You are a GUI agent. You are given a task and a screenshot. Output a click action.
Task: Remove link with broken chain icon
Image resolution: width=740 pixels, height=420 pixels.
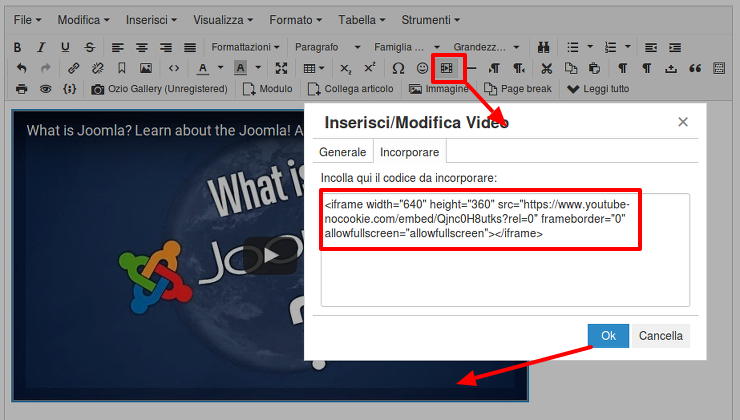pyautogui.click(x=98, y=68)
